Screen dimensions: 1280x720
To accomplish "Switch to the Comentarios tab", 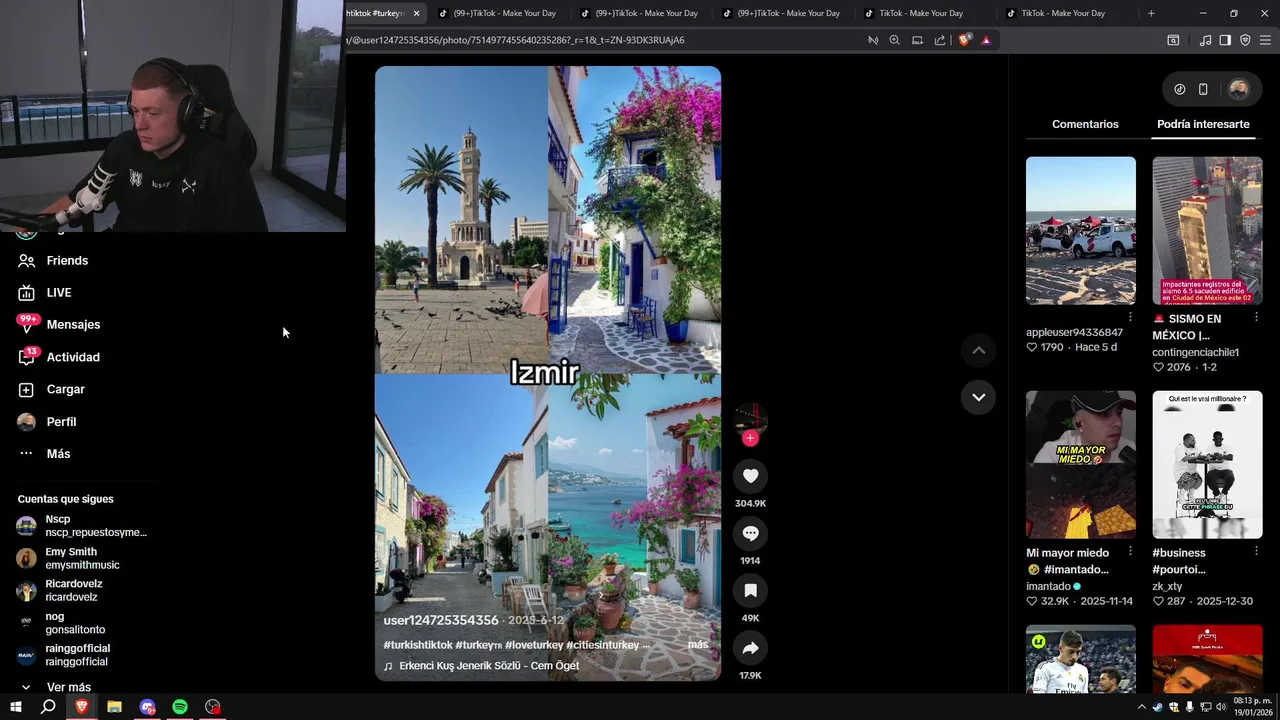I will click(x=1085, y=124).
